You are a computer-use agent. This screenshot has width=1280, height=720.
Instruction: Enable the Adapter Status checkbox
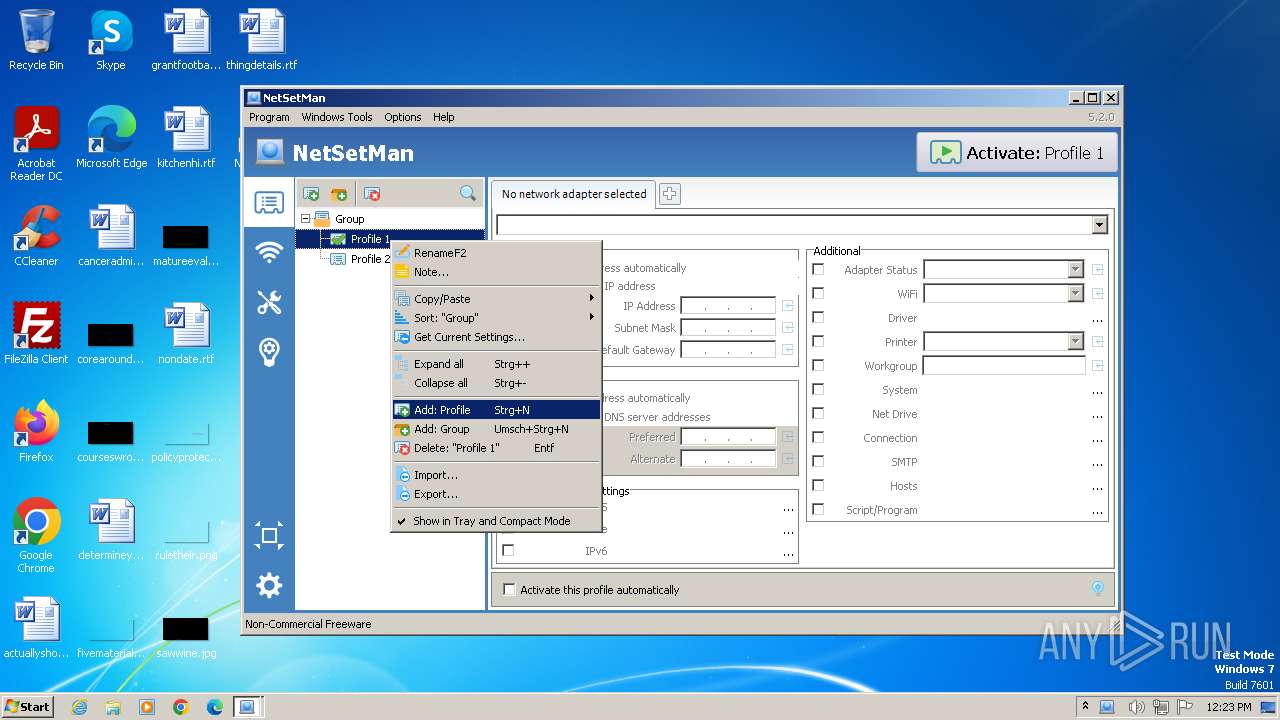818,269
